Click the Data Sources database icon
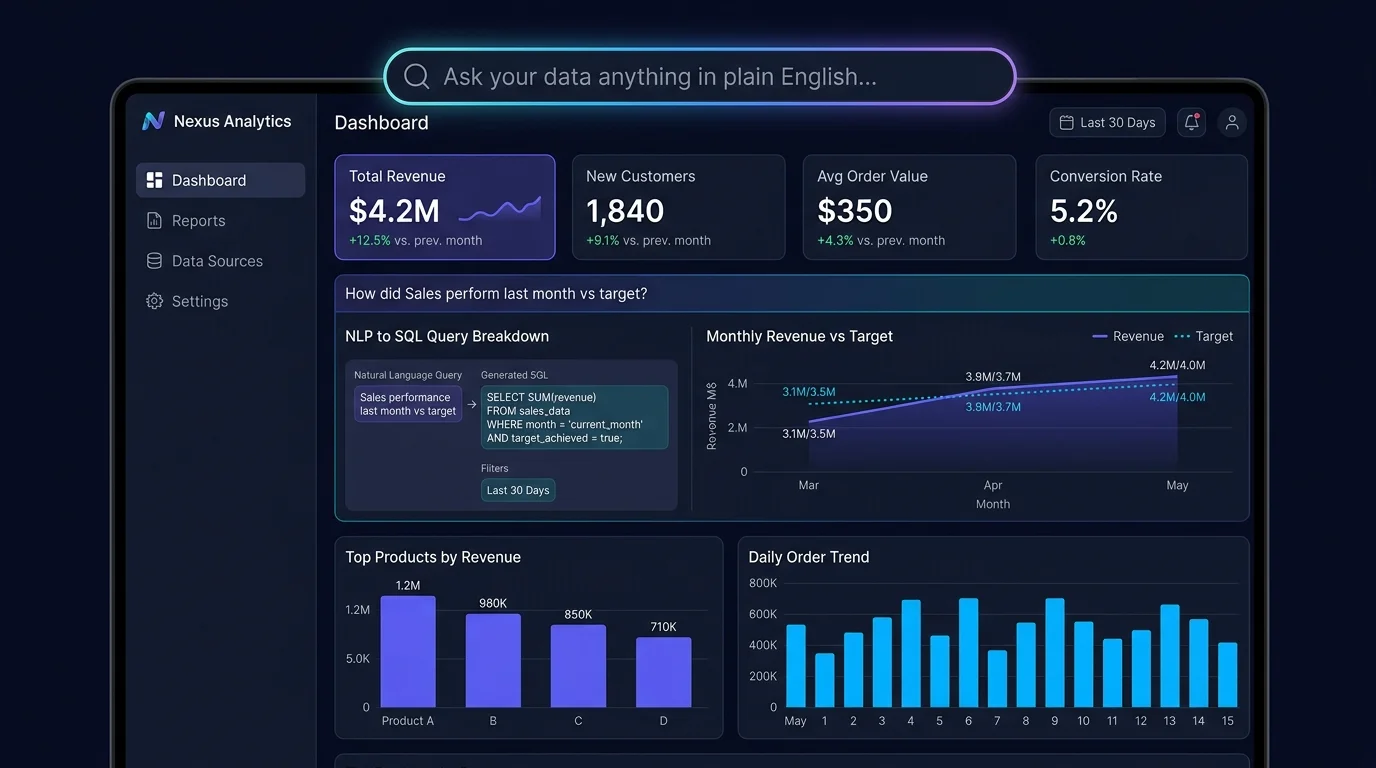The image size is (1376, 768). [154, 261]
